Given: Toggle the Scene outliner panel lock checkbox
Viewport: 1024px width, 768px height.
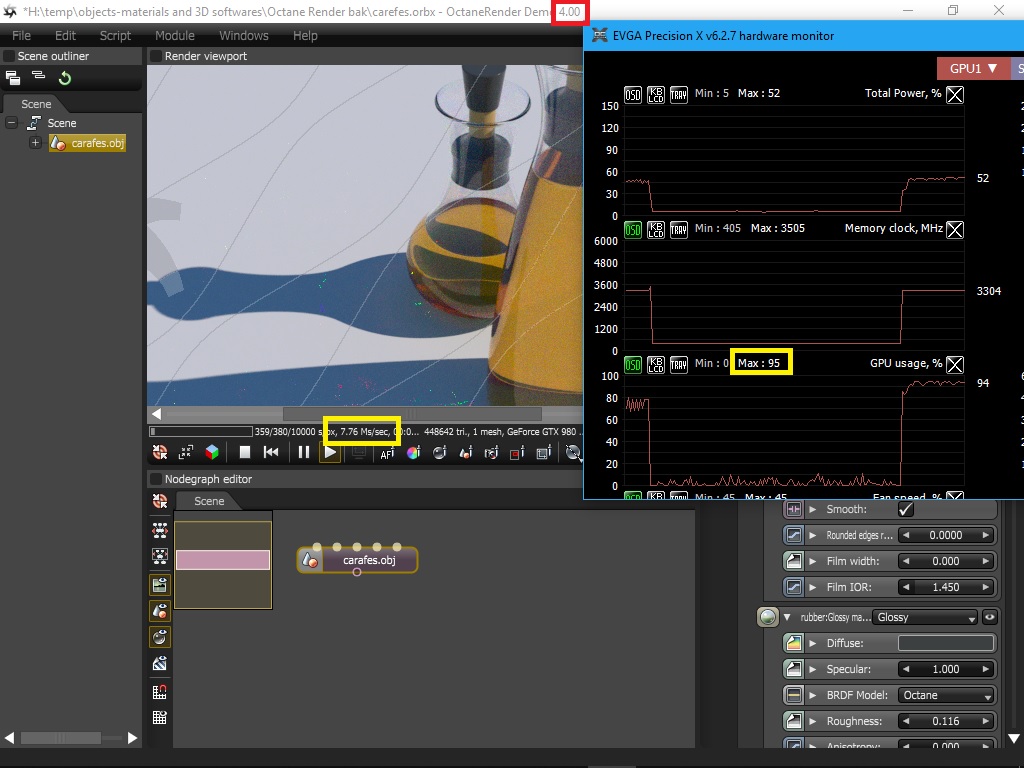Looking at the screenshot, I should tap(9, 56).
